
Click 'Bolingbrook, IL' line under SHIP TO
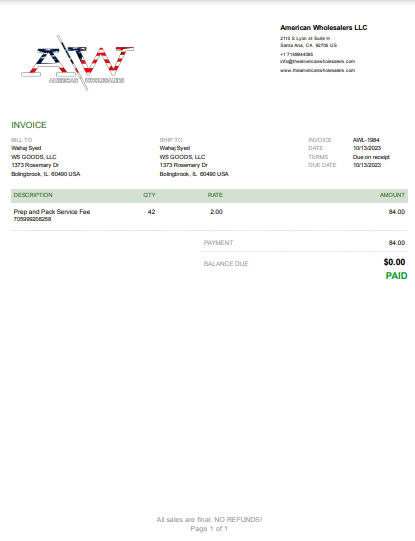(x=194, y=174)
